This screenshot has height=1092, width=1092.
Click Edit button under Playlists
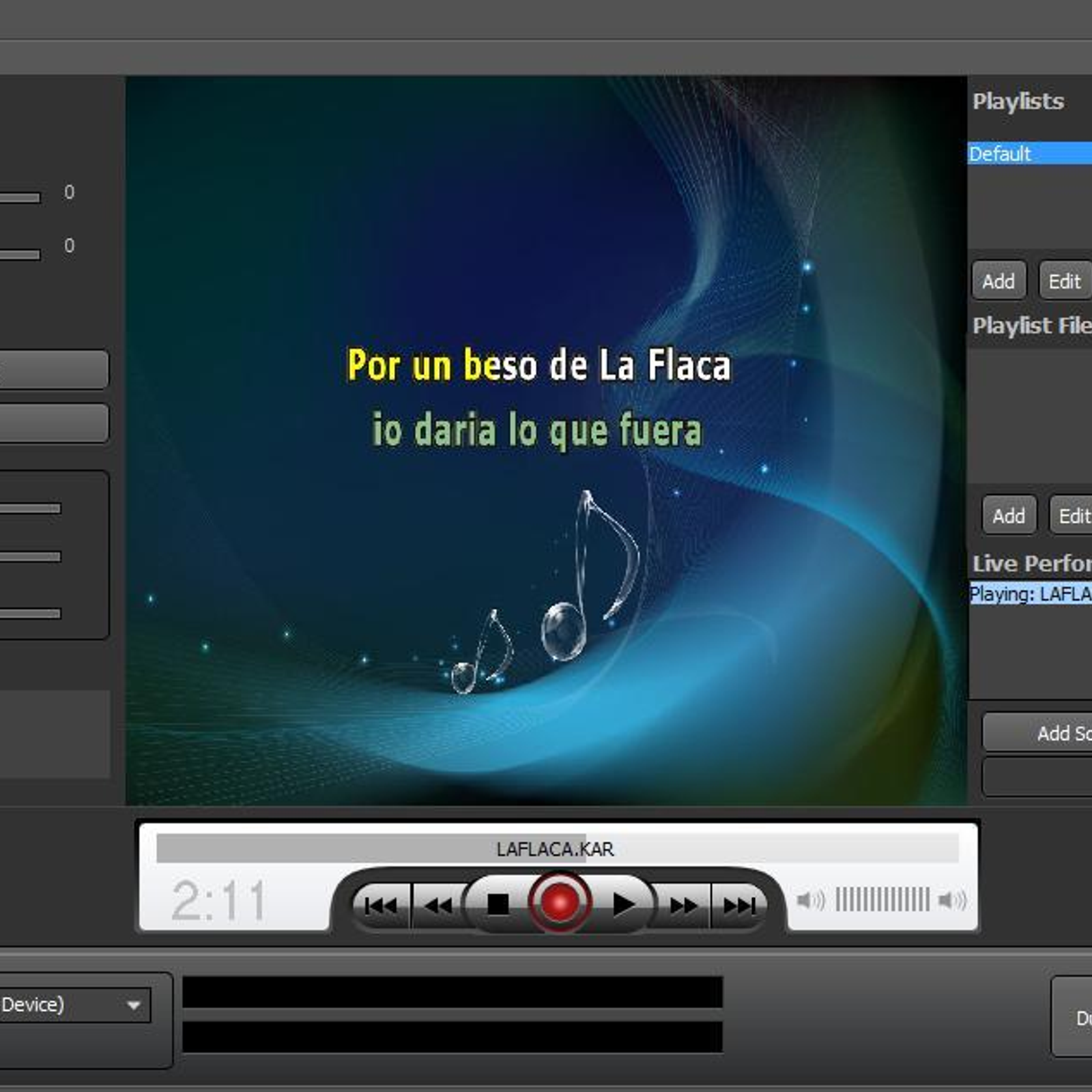1065,281
